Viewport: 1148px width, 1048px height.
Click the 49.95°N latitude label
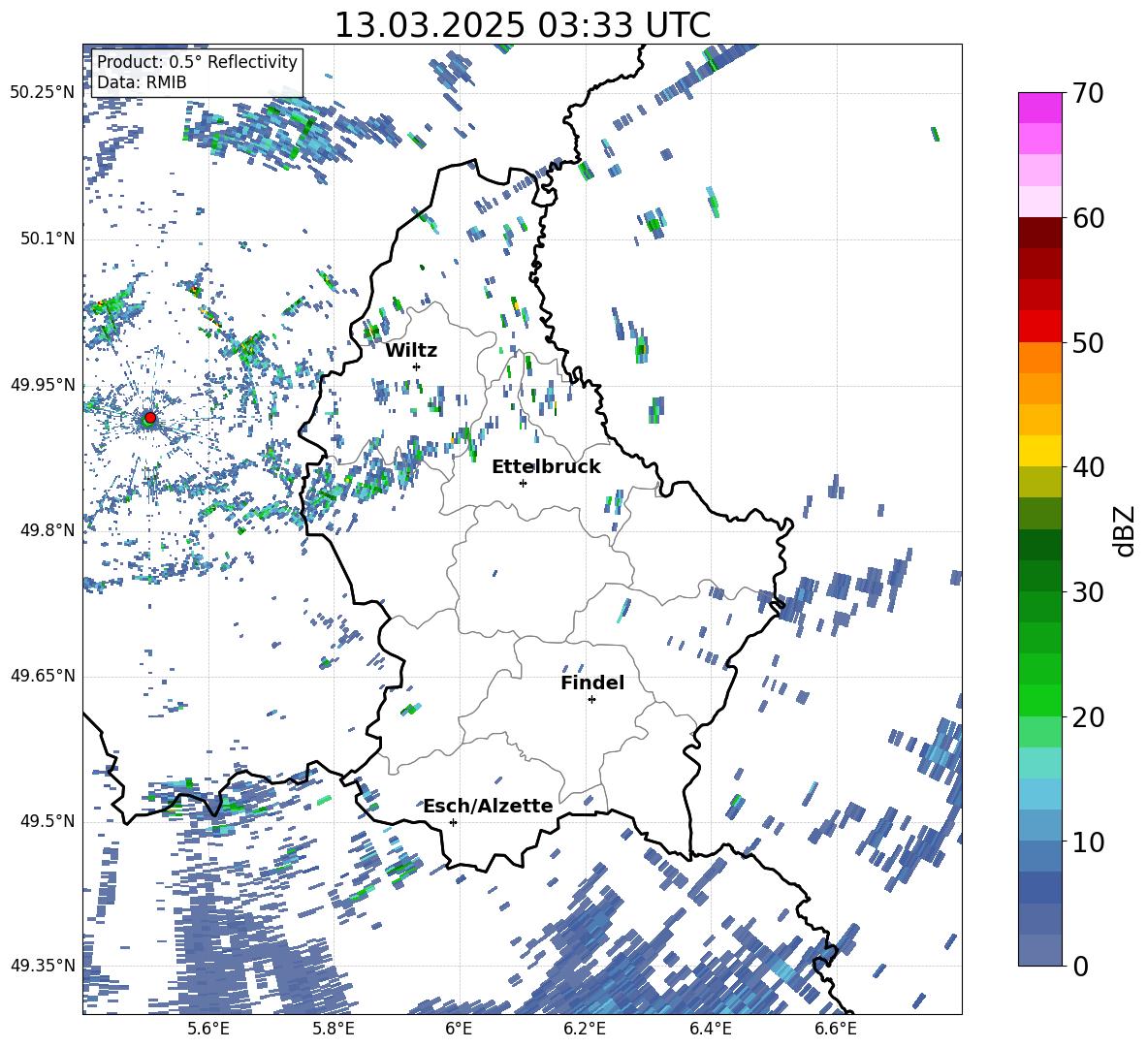point(43,385)
